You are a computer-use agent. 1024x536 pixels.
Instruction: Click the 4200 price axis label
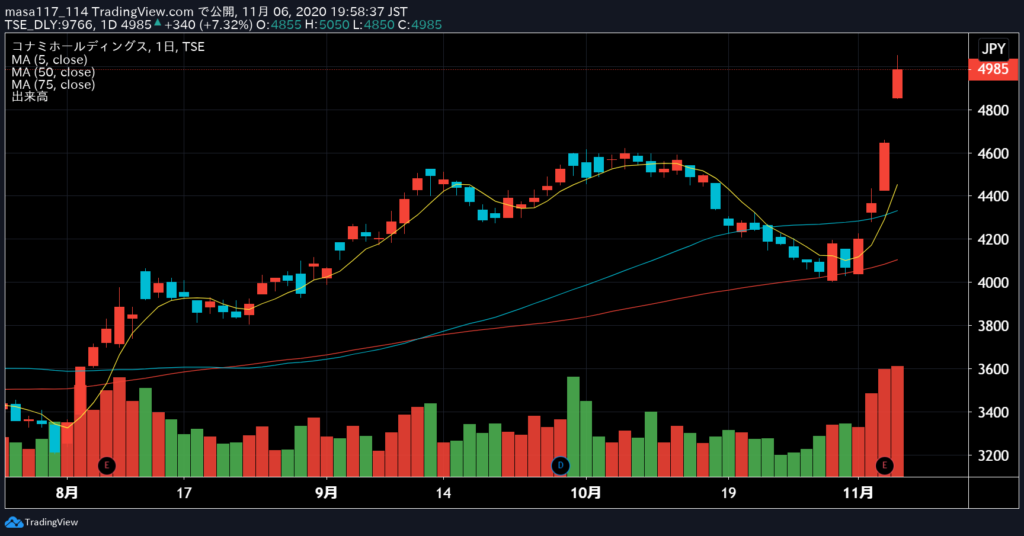click(993, 240)
